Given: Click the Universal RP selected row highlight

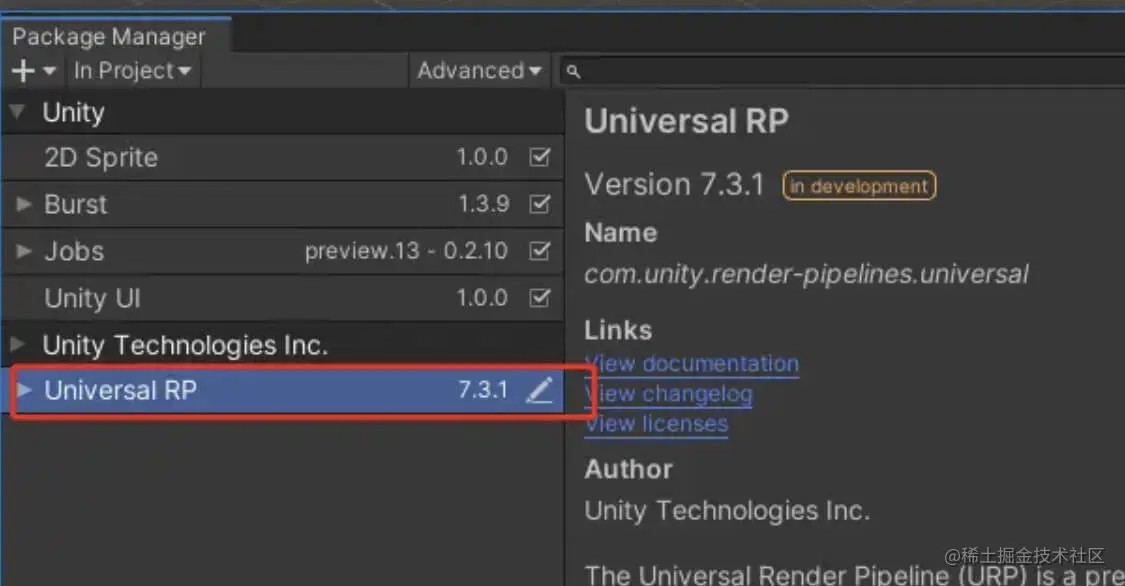Looking at the screenshot, I should click(280, 390).
